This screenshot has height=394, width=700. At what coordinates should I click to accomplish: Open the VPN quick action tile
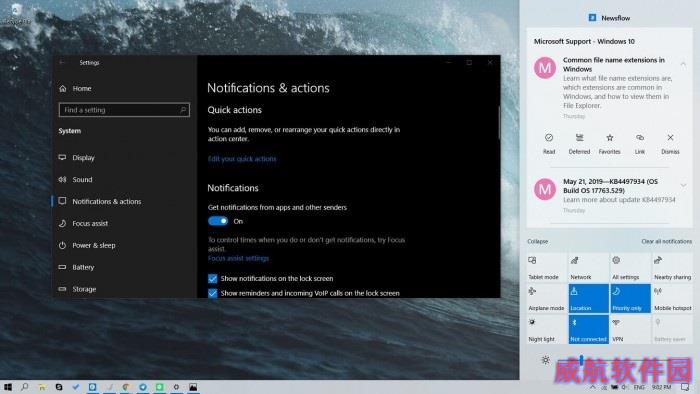tap(630, 330)
